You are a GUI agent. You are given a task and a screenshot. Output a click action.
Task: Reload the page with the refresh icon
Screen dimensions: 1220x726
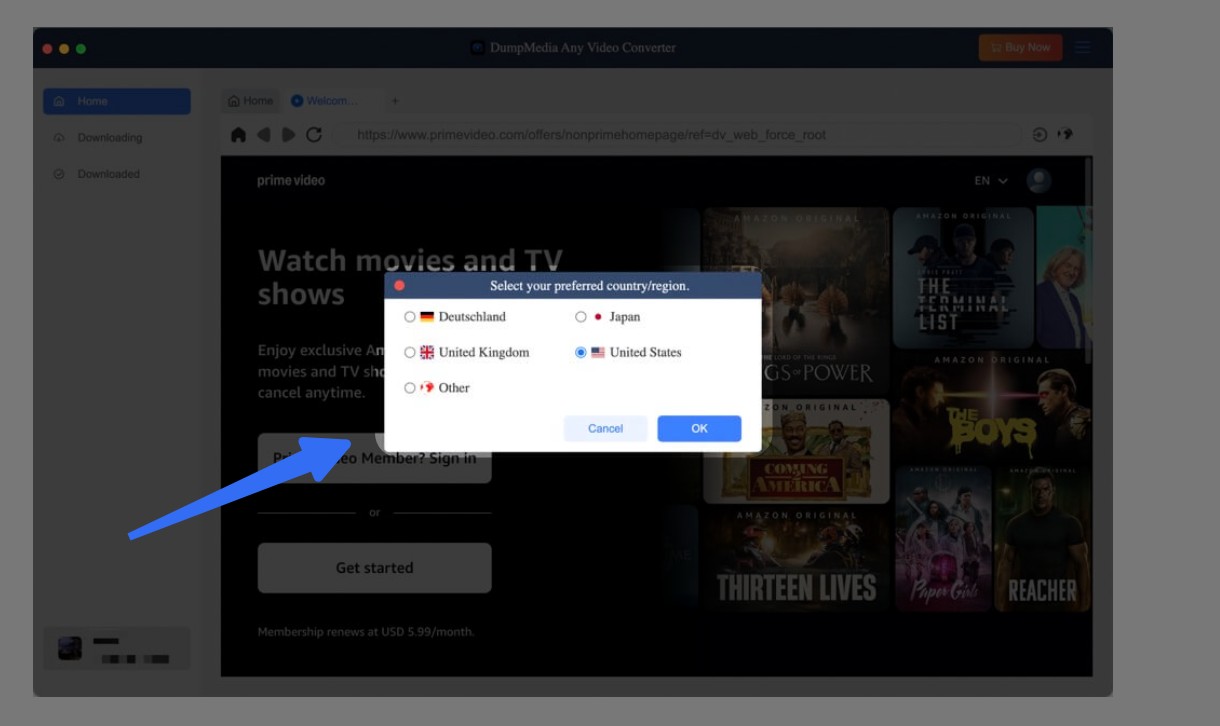pyautogui.click(x=314, y=134)
